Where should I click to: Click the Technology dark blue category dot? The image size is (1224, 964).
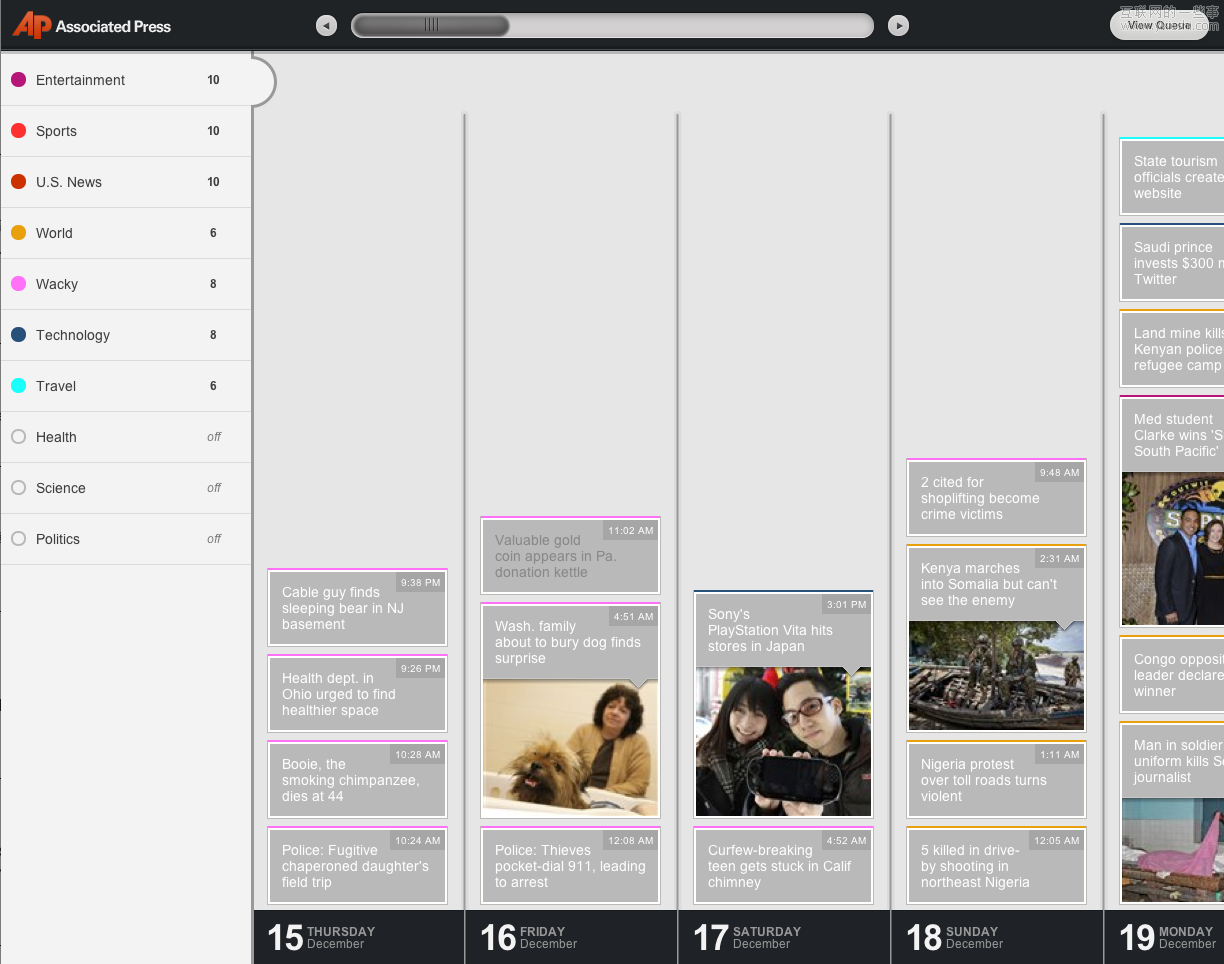(x=18, y=335)
